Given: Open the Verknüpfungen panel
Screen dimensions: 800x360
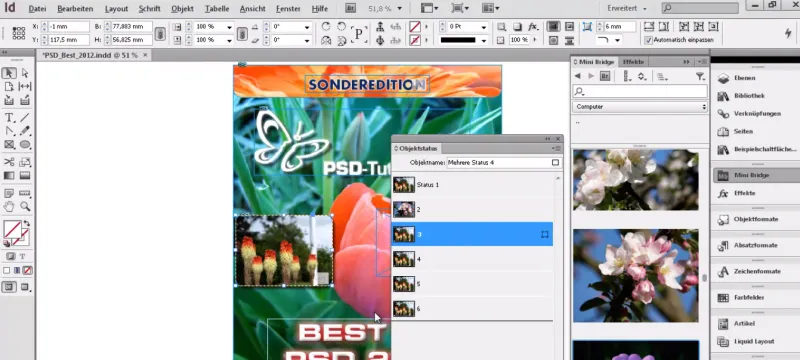Looking at the screenshot, I should tap(757, 114).
